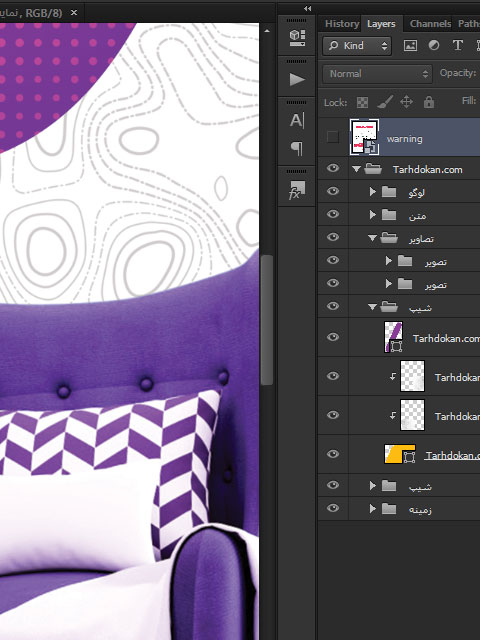The width and height of the screenshot is (480, 640).
Task: Switch to the History tab
Action: tap(342, 24)
